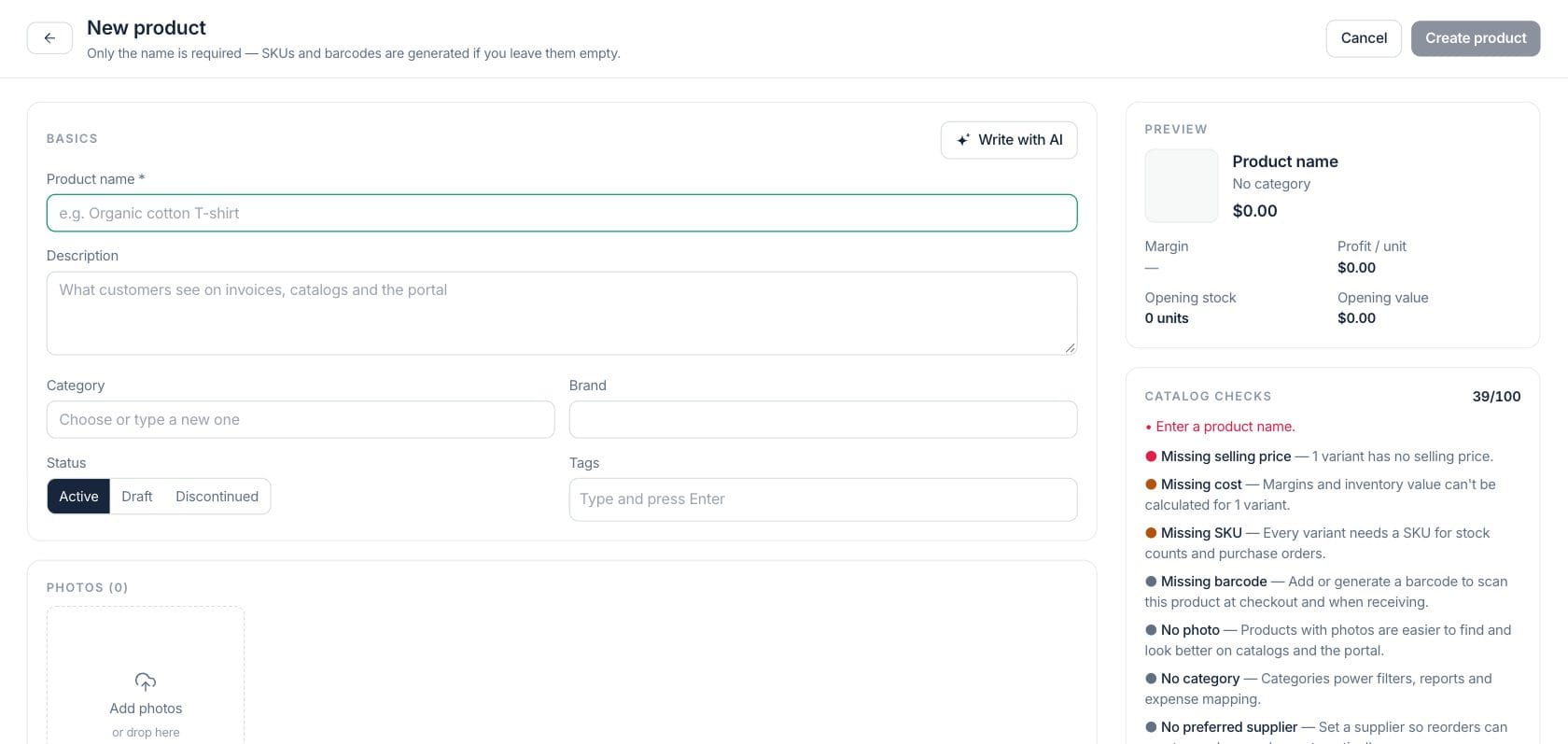Click the 'No category' check
Image resolution: width=1568 pixels, height=744 pixels.
pyautogui.click(x=1319, y=689)
